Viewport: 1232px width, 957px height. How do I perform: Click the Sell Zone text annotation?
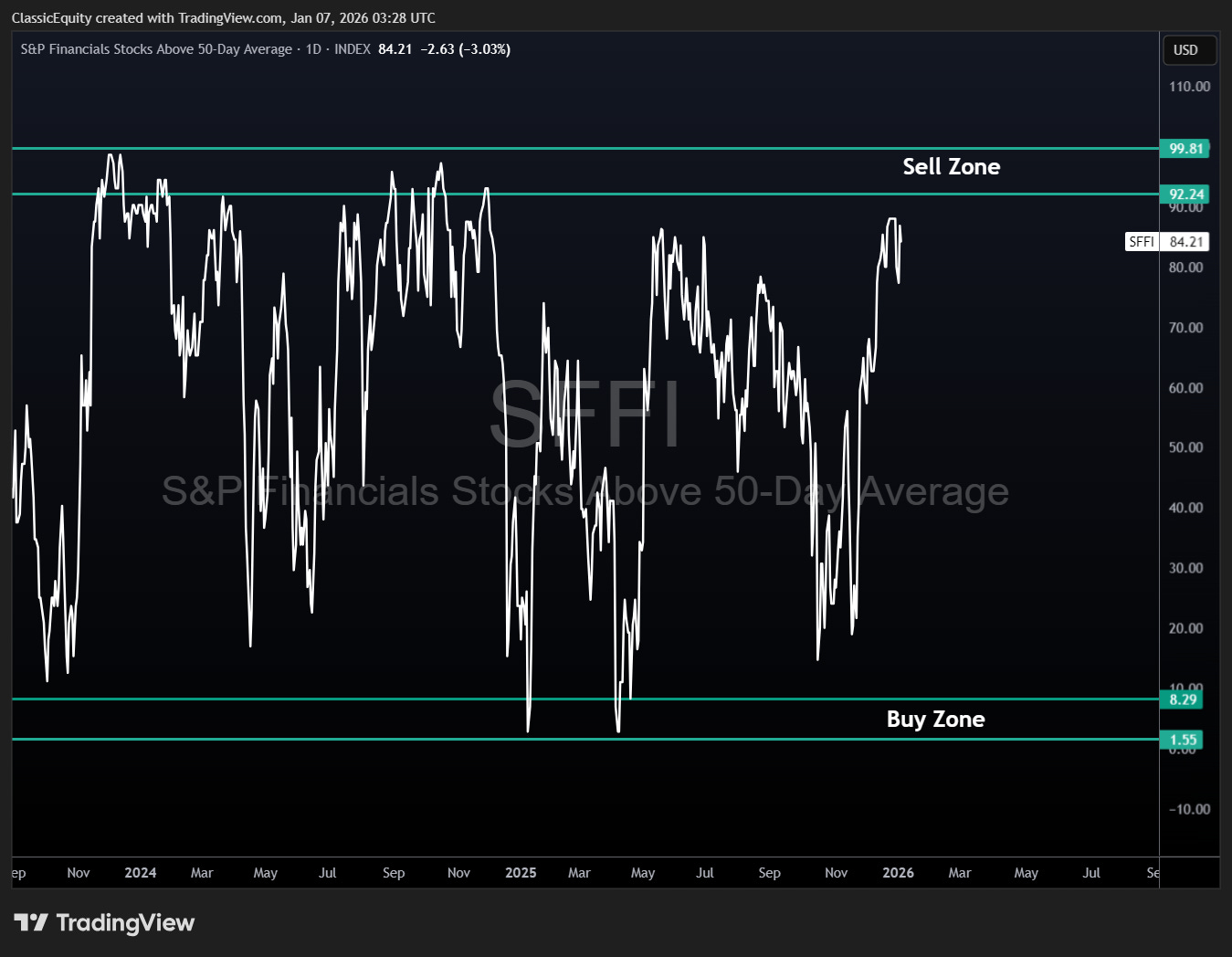pyautogui.click(x=951, y=166)
